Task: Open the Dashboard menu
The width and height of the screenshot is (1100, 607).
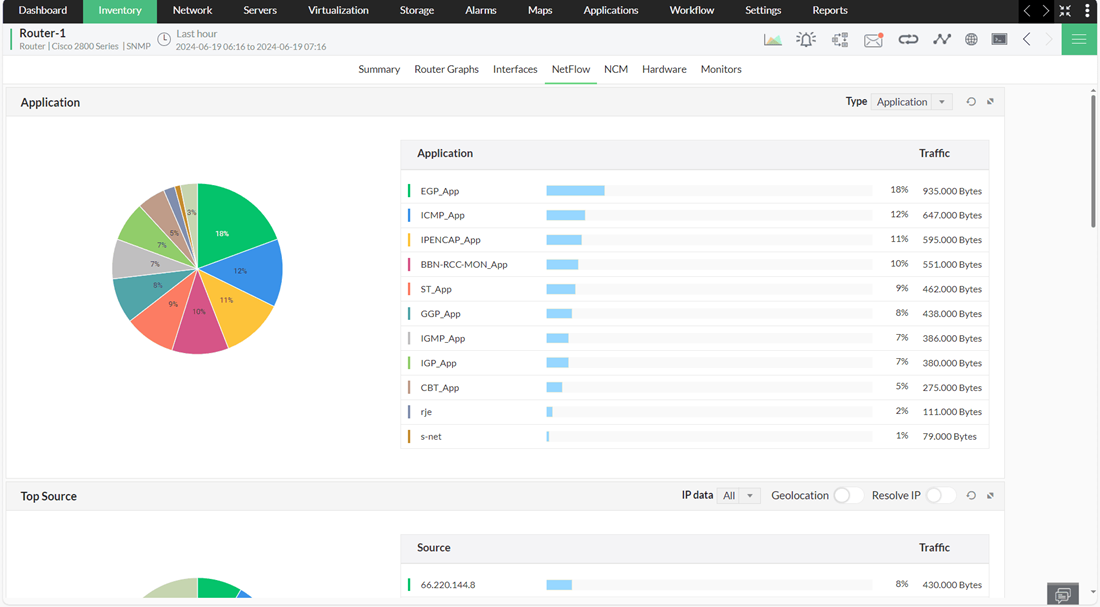Action: (43, 11)
